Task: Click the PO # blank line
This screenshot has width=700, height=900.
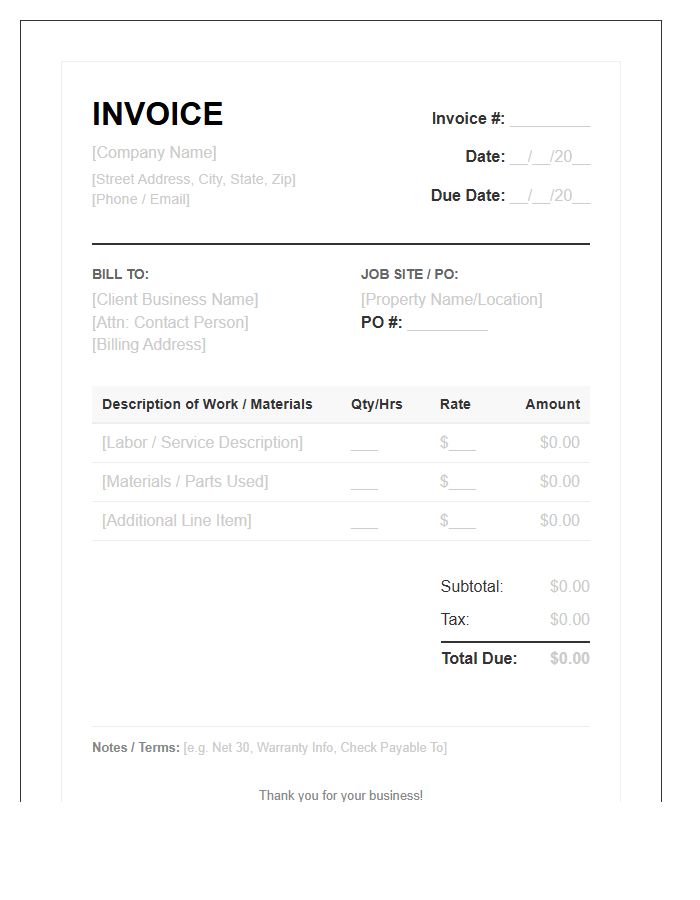Action: (x=448, y=324)
